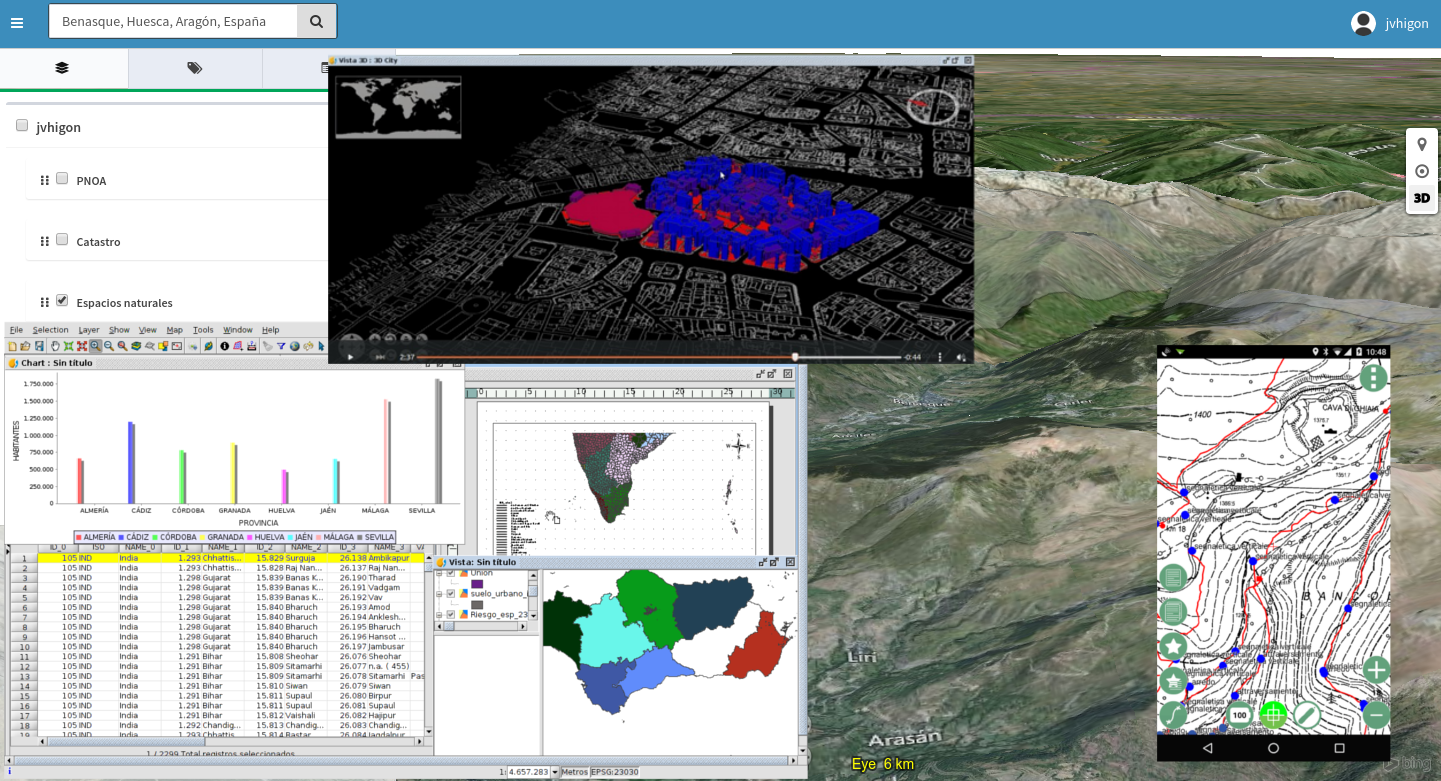Tap the green crosshair GPS button
1441x781 pixels.
click(1274, 715)
